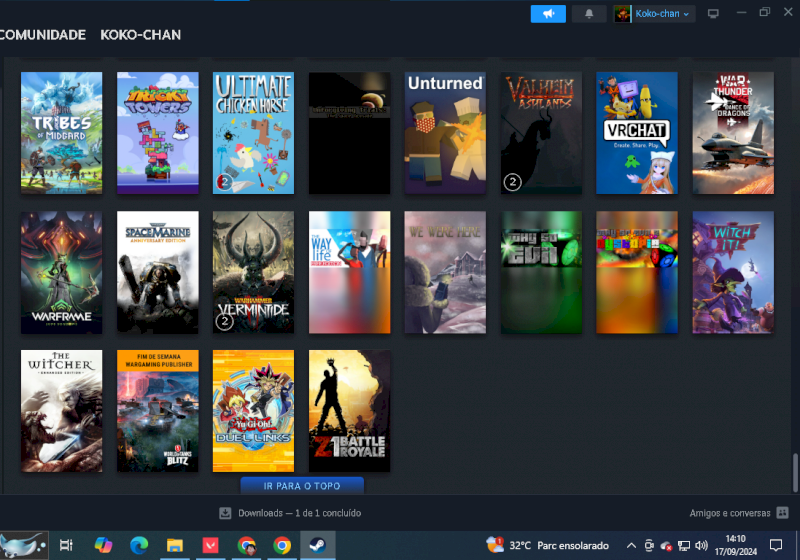800x560 pixels.
Task: Open the notifications bell
Action: pyautogui.click(x=589, y=14)
